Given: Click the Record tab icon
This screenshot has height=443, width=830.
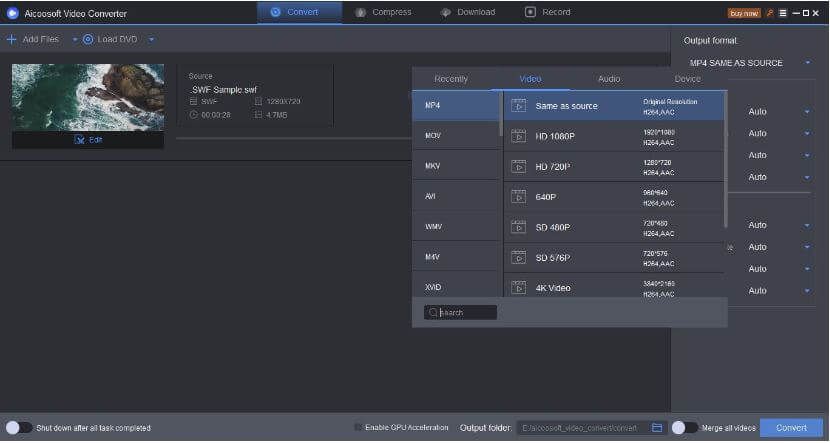Looking at the screenshot, I should pyautogui.click(x=530, y=12).
